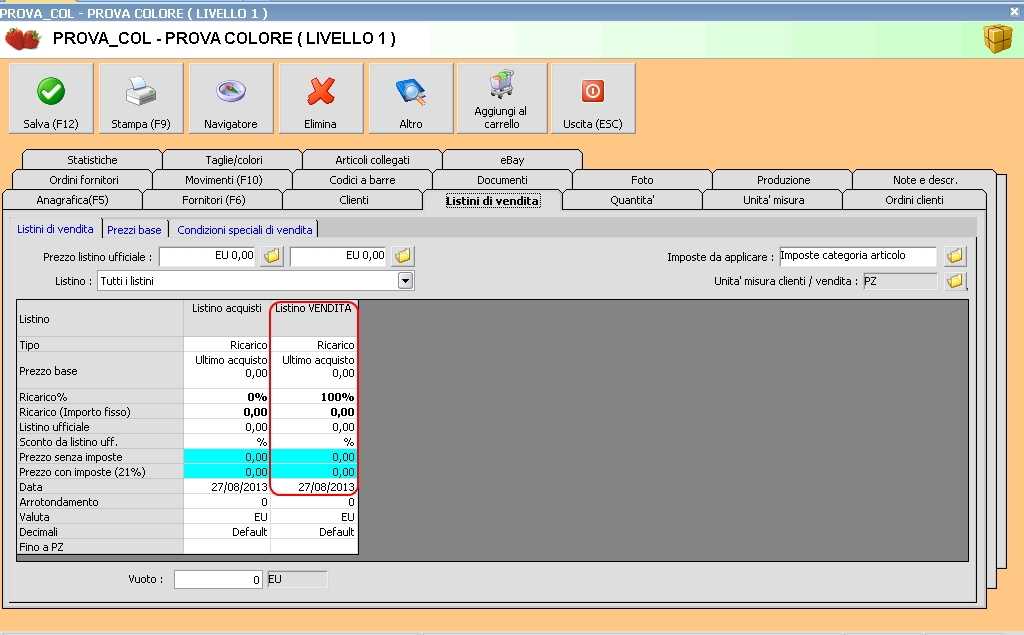The width and height of the screenshot is (1024, 635).
Task: Click the Salva (F12) green checkmark button
Action: [51, 98]
